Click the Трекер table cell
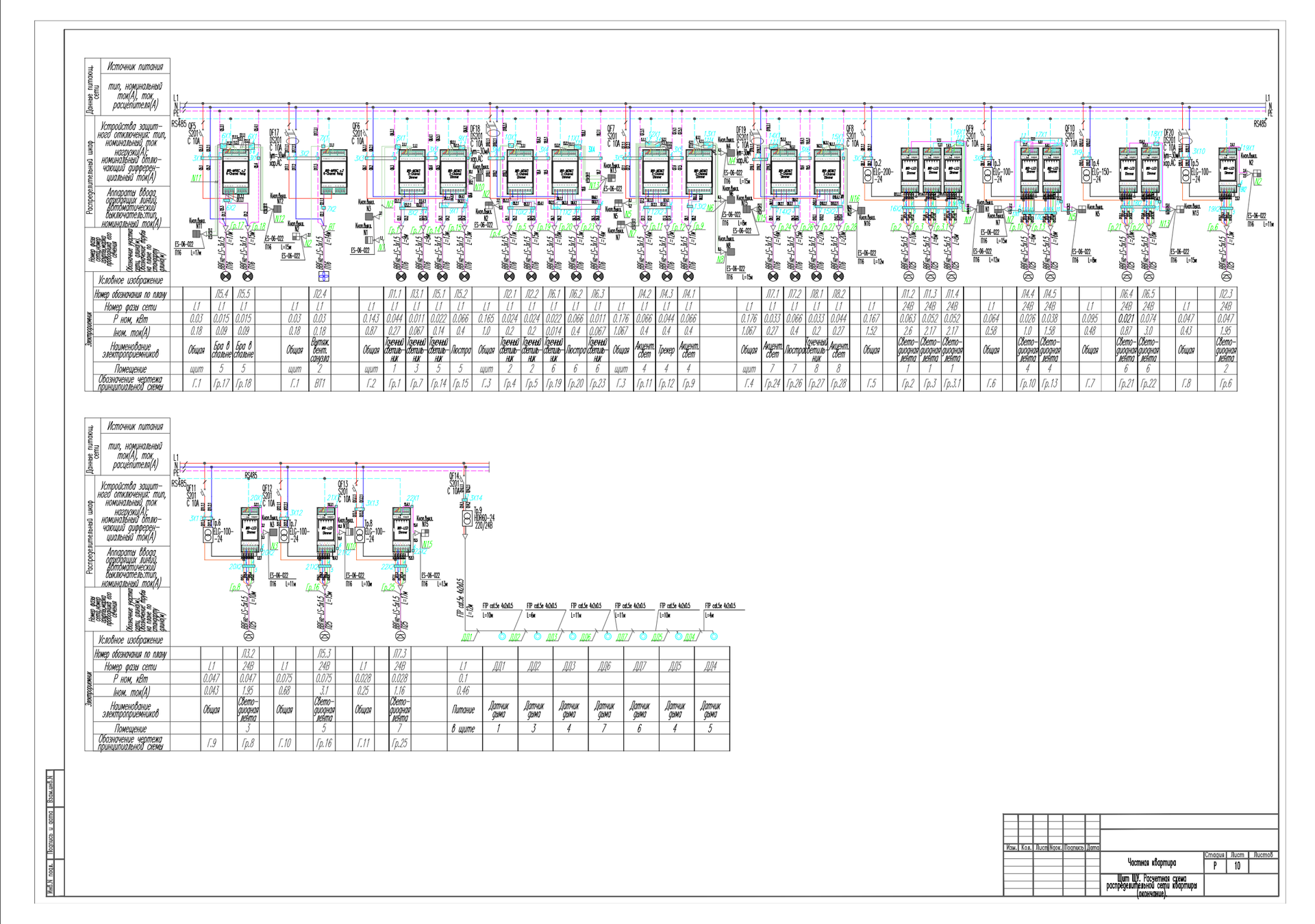This screenshot has width=1315, height=924. pos(666,351)
